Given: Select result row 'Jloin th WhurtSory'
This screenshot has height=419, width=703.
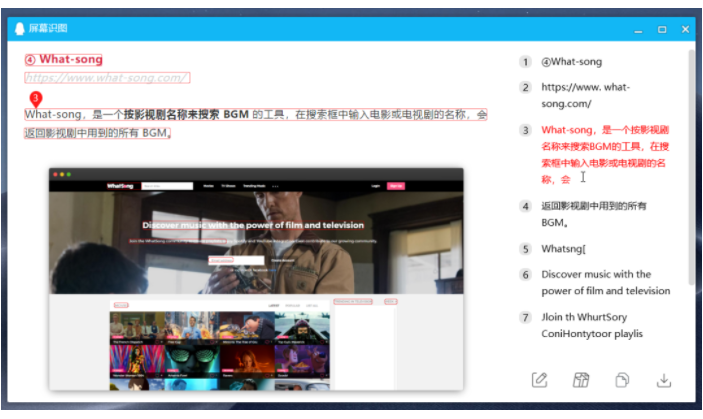Looking at the screenshot, I should tap(592, 325).
